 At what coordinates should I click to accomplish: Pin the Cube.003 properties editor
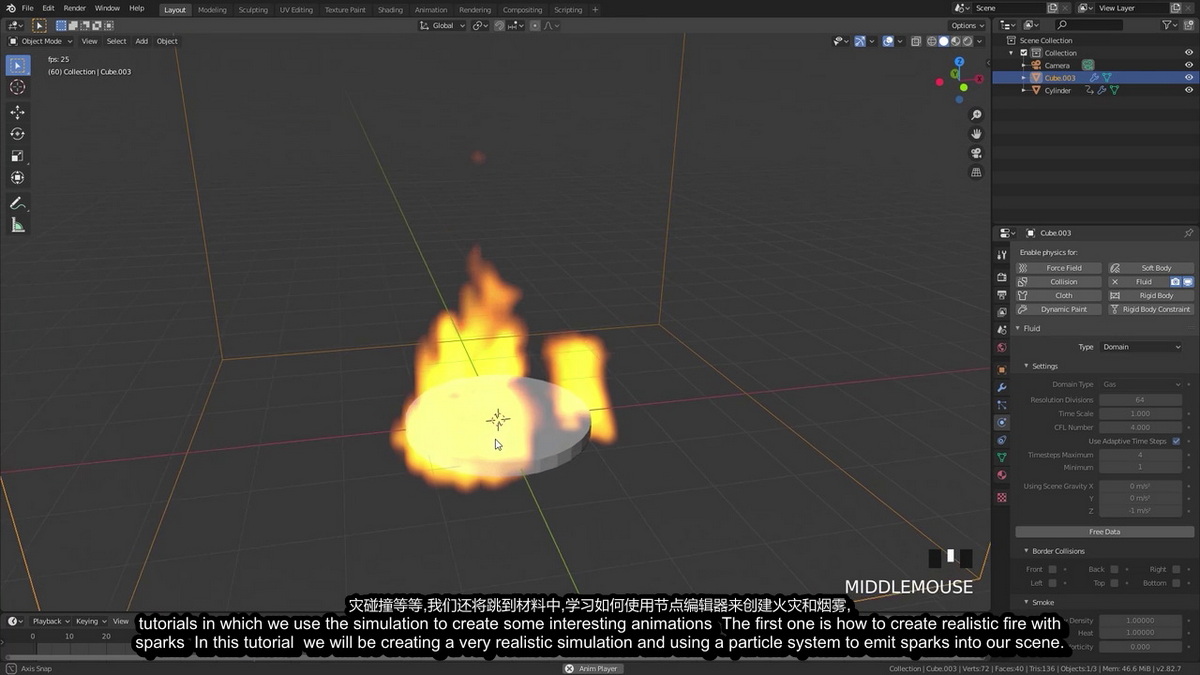(x=1188, y=233)
